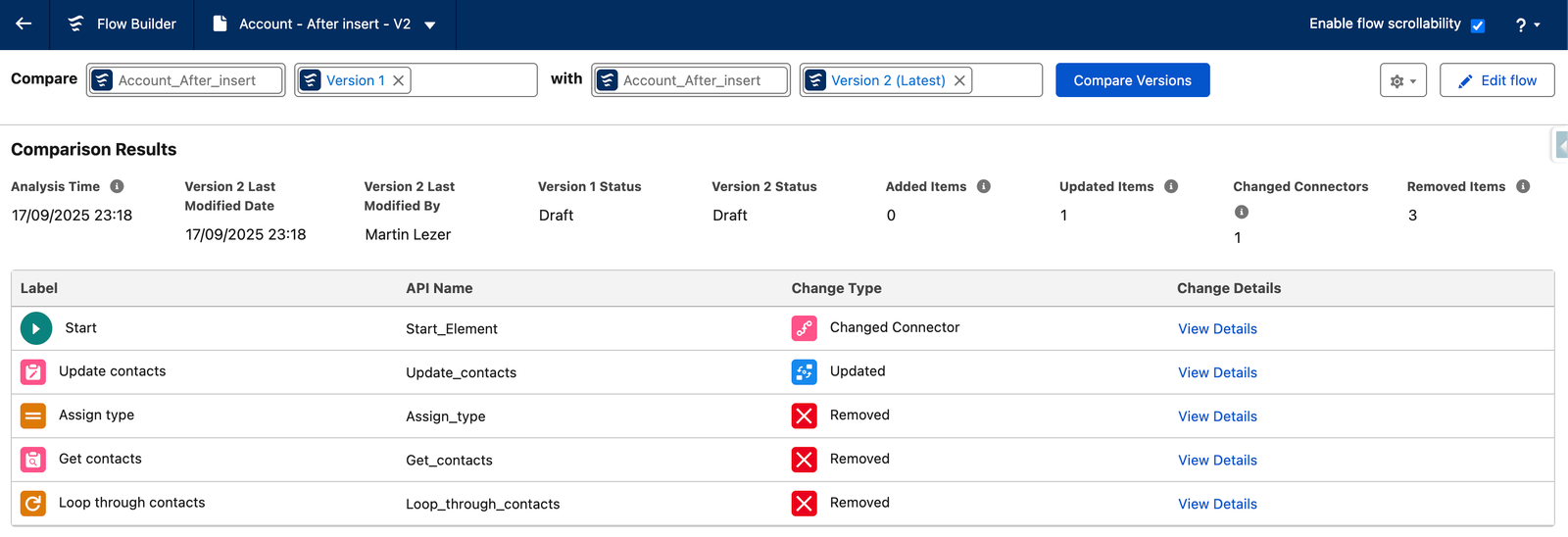Click the Update contacts record icon

click(x=33, y=372)
